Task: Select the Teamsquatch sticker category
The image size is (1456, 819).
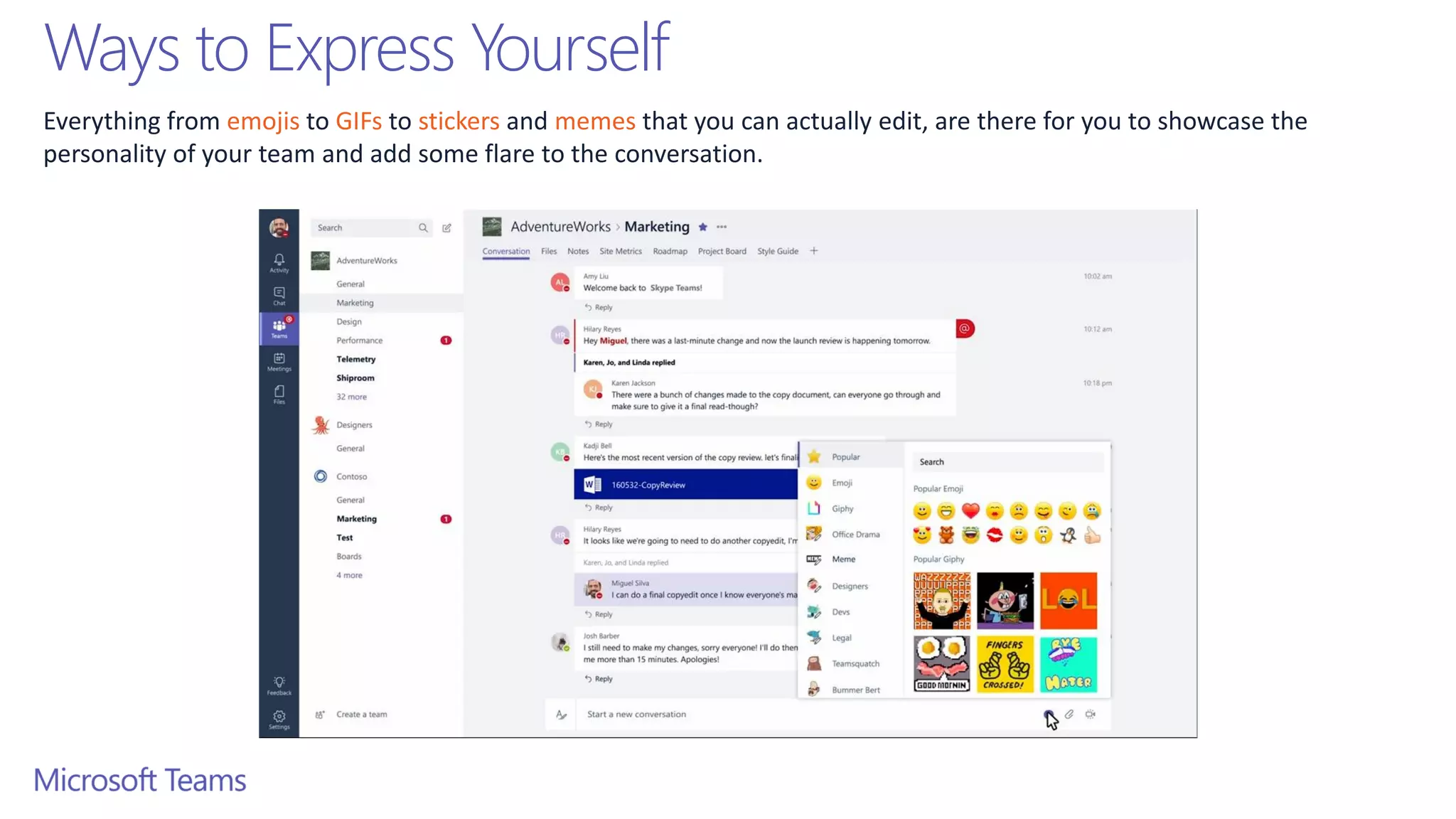Action: click(851, 663)
